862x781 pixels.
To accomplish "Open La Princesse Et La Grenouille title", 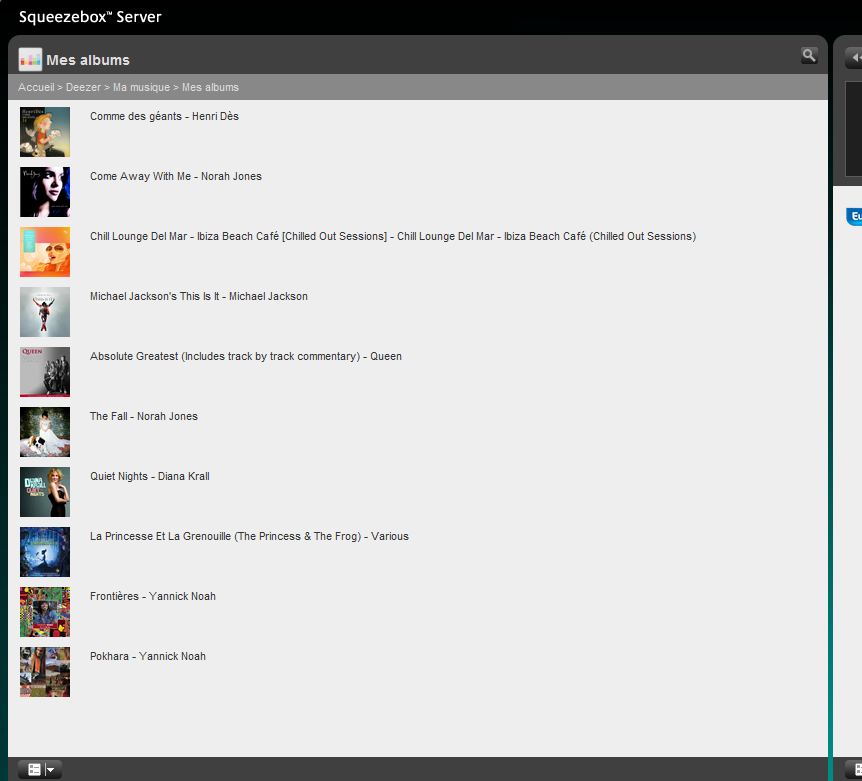I will (x=249, y=537).
